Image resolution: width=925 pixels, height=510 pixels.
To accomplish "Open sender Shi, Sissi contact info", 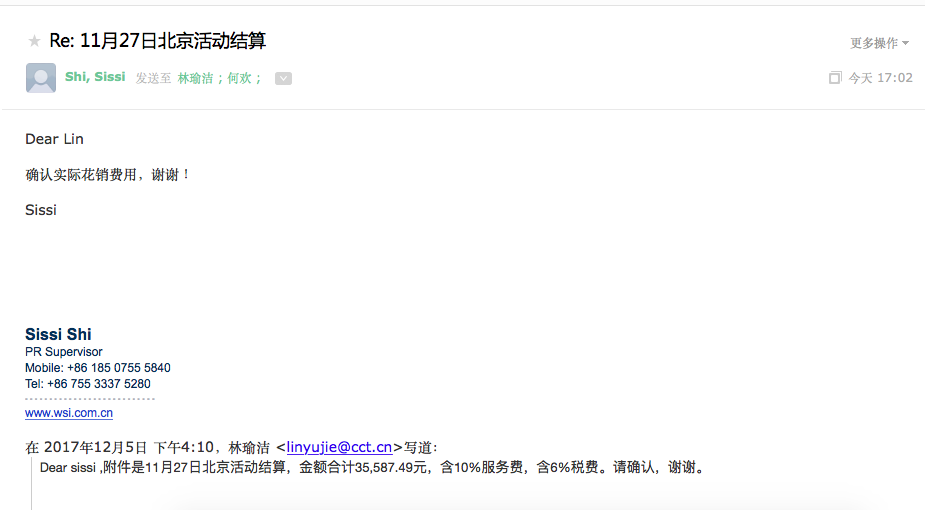I will click(x=95, y=77).
